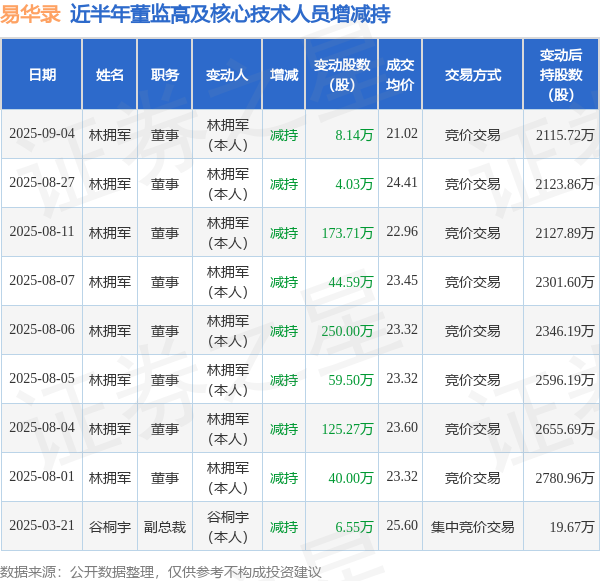Click the 职务 column header

pyautogui.click(x=165, y=75)
